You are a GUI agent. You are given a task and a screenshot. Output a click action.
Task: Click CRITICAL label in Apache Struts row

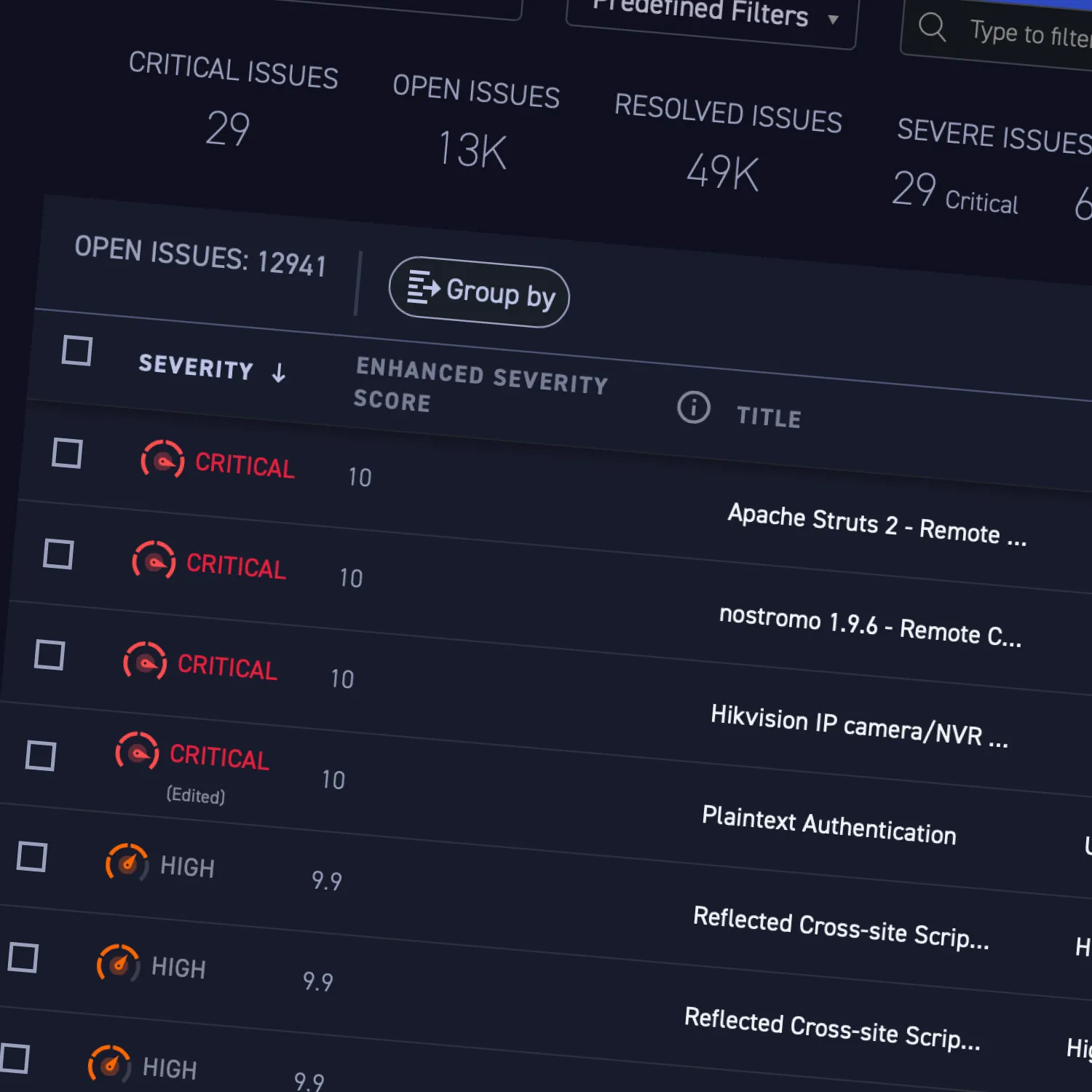pos(245,465)
